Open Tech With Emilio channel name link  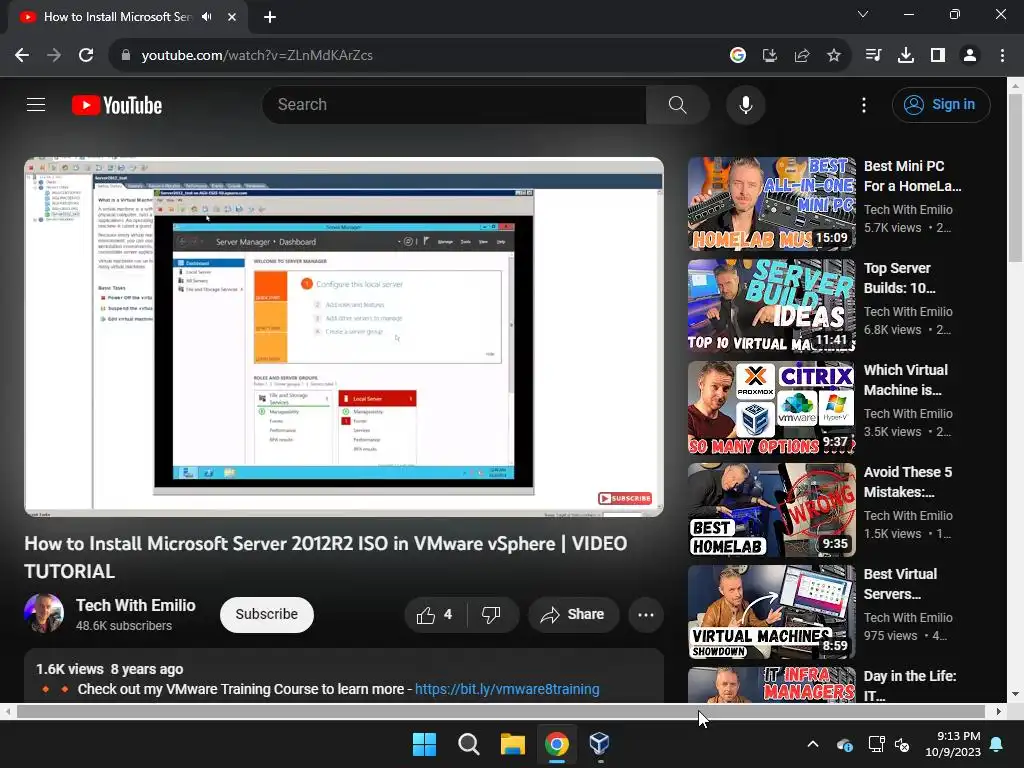coord(135,605)
